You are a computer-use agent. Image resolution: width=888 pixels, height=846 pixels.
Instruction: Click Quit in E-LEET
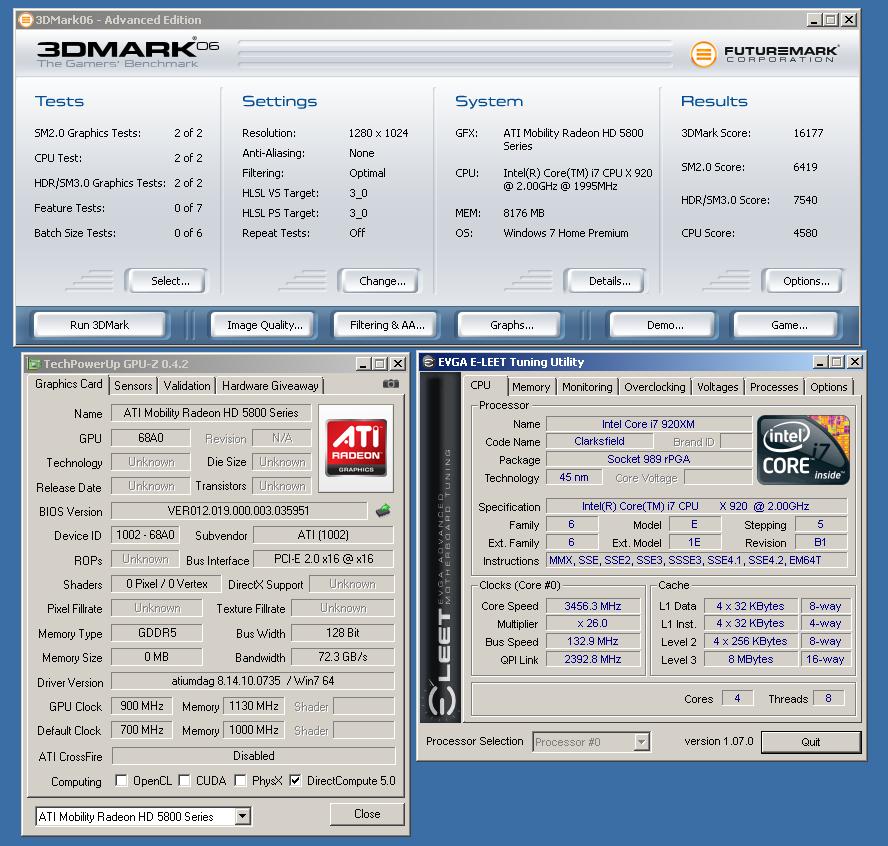coord(810,742)
